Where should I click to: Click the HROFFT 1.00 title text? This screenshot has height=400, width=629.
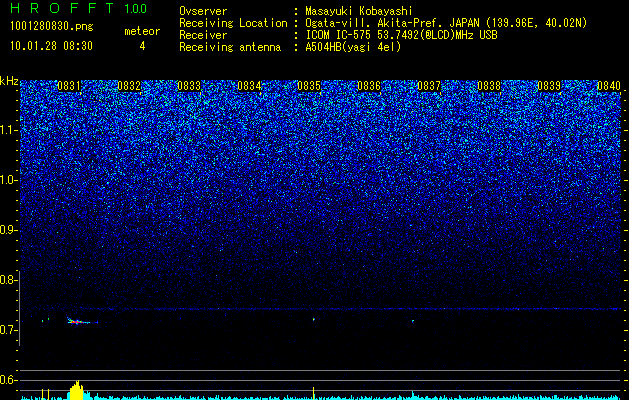pos(79,8)
